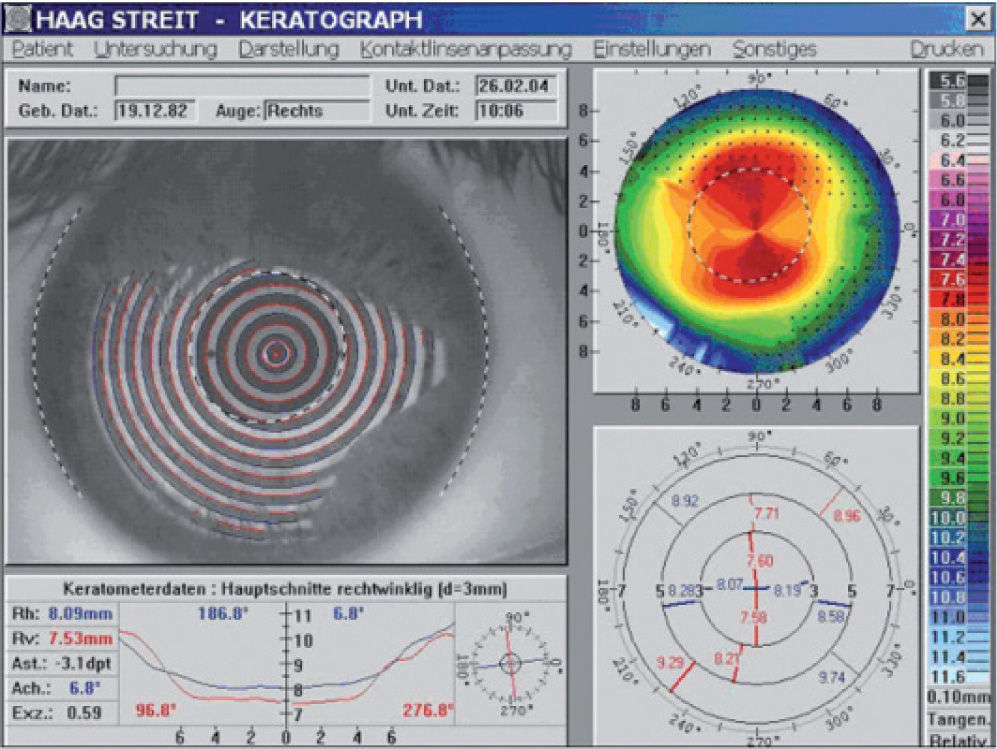The width and height of the screenshot is (997, 749).
Task: Click the Haag Streit application icon in title bar
Action: [x=19, y=18]
